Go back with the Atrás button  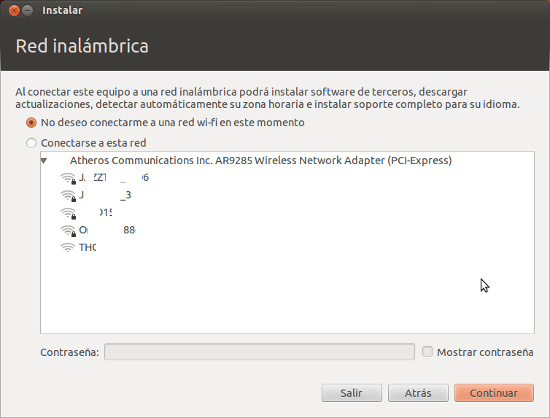point(418,393)
